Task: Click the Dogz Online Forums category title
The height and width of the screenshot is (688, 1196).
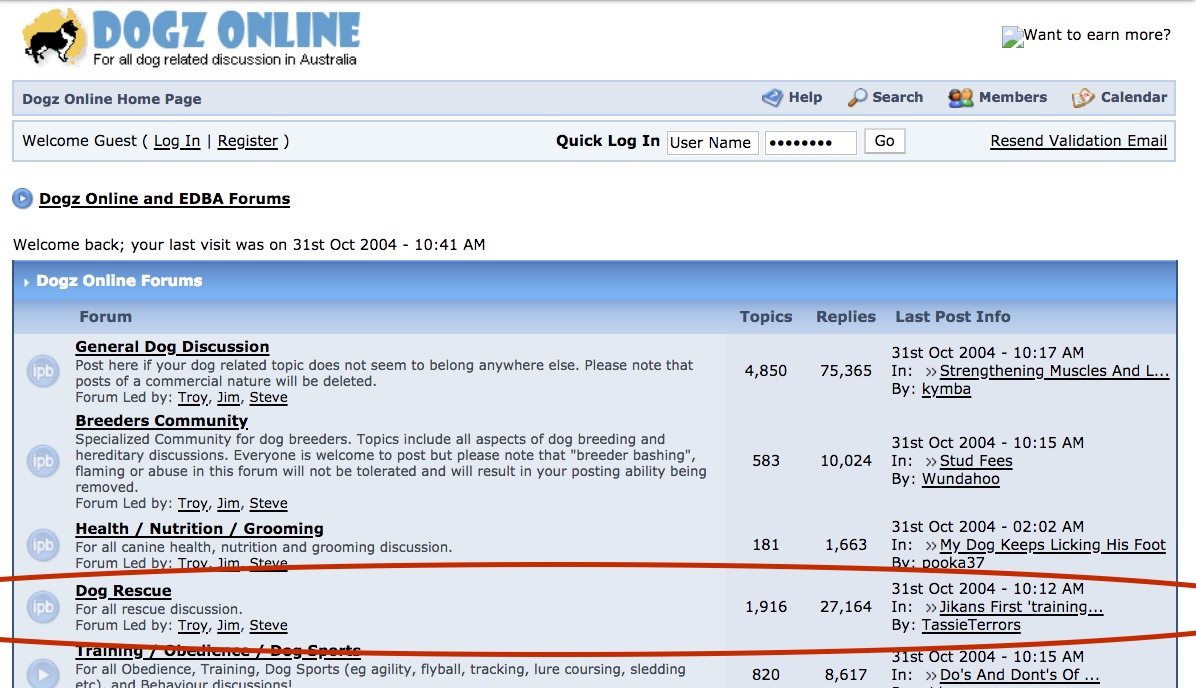Action: pyautogui.click(x=120, y=281)
